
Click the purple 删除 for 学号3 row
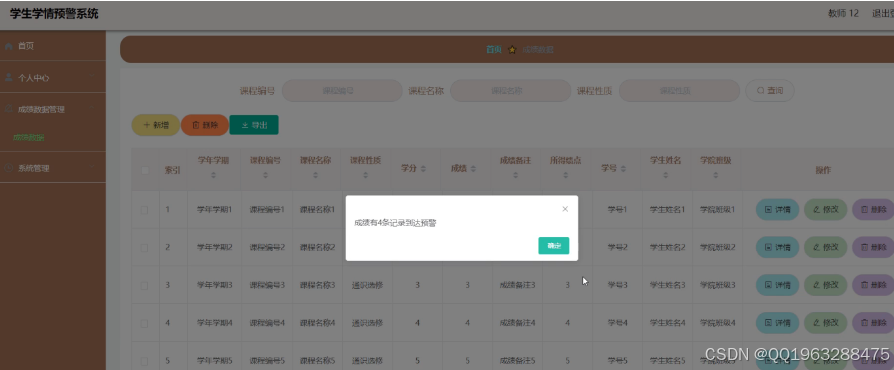coord(873,285)
